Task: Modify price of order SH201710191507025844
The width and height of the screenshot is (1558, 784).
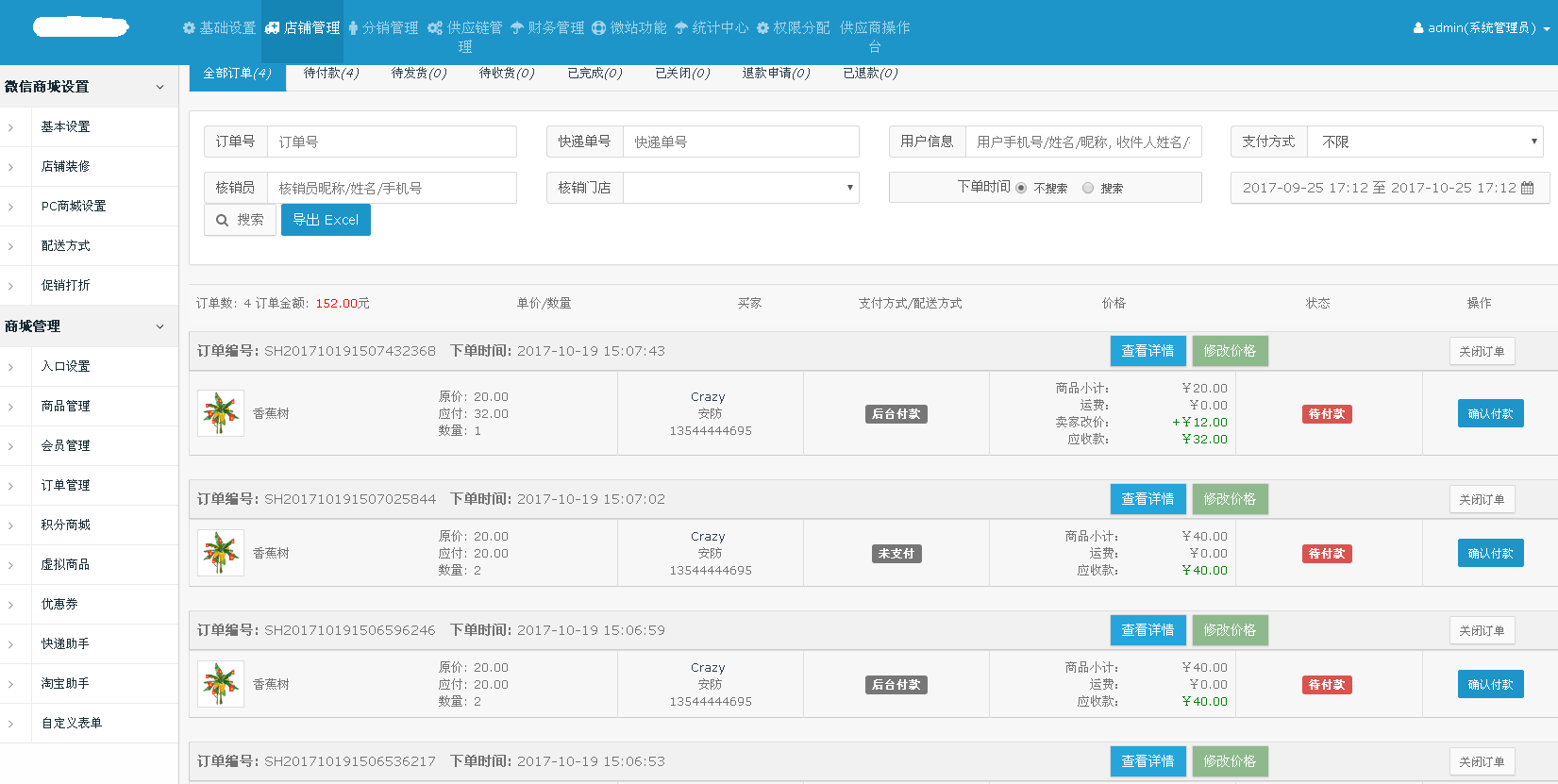Action: (1230, 499)
